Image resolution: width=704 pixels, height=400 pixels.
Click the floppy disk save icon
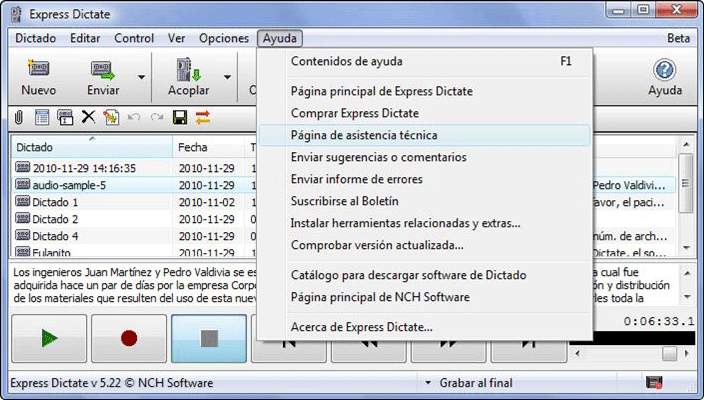pos(180,118)
